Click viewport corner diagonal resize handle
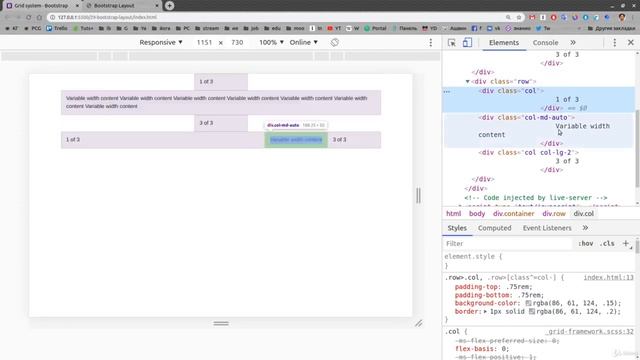 click(x=419, y=323)
